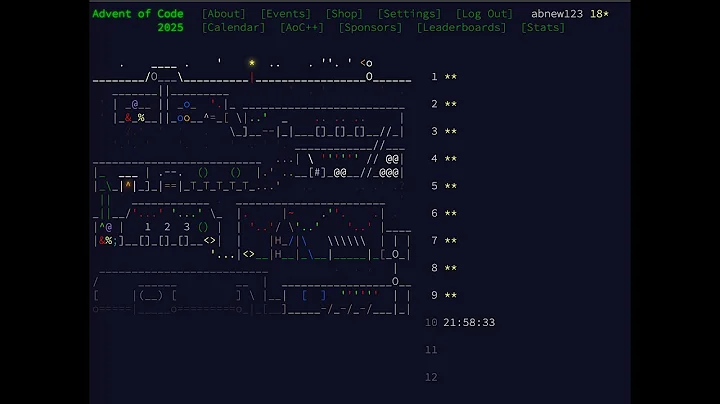View the Sponsors page
Screen dimensions: 720x404
click(370, 28)
